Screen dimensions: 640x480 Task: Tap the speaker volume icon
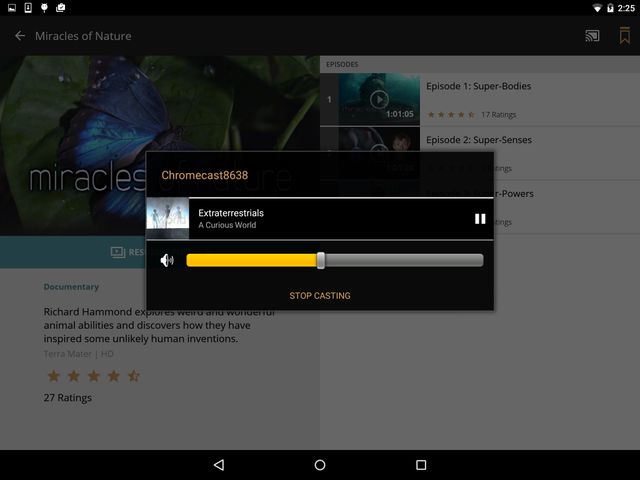(166, 260)
